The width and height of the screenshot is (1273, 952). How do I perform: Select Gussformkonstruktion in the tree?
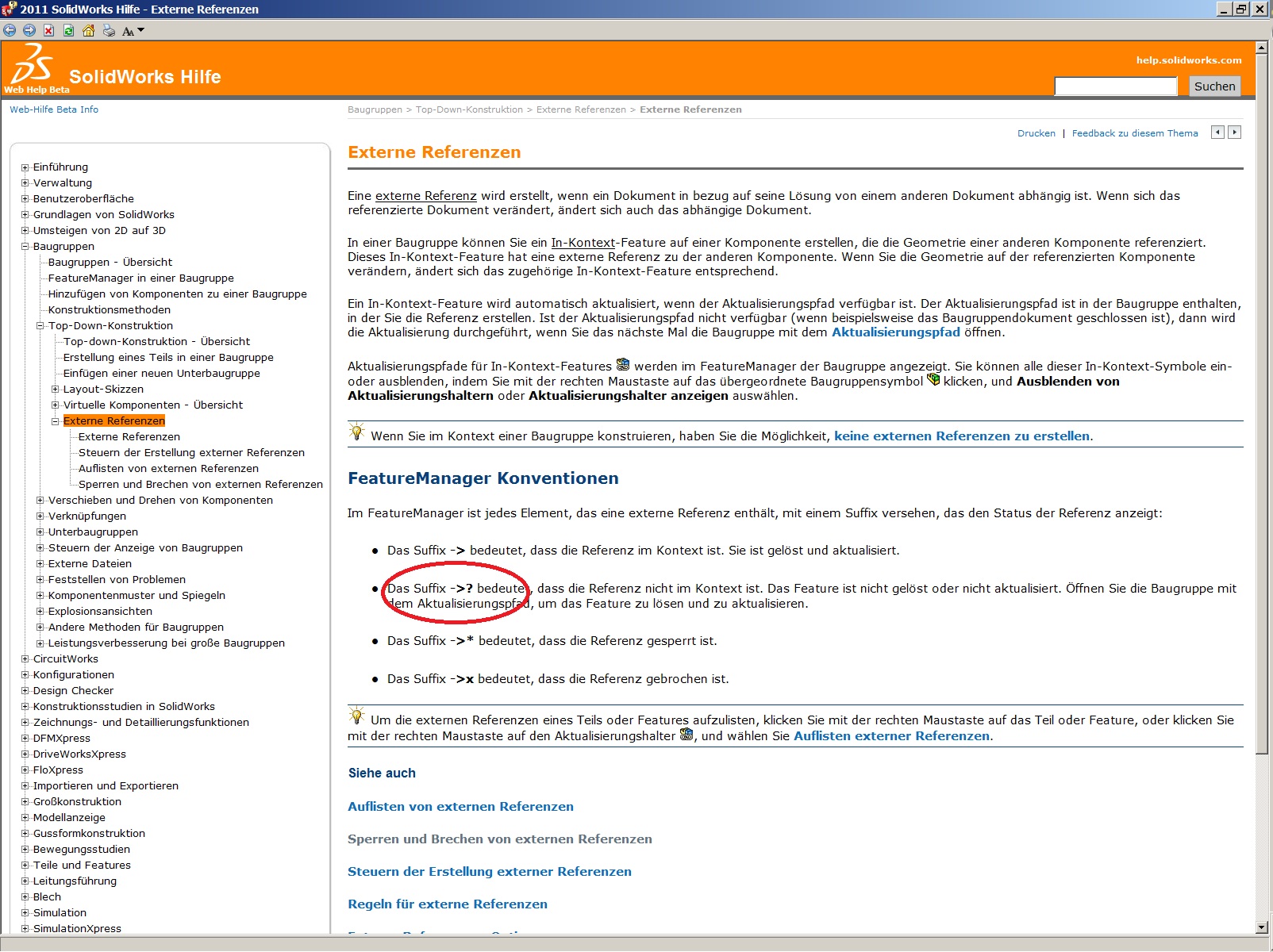89,834
